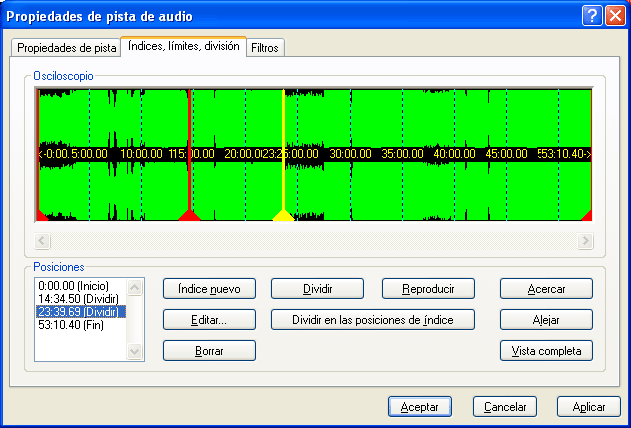Image resolution: width=631 pixels, height=428 pixels.
Task: Click the help question mark icon
Action: coord(591,15)
